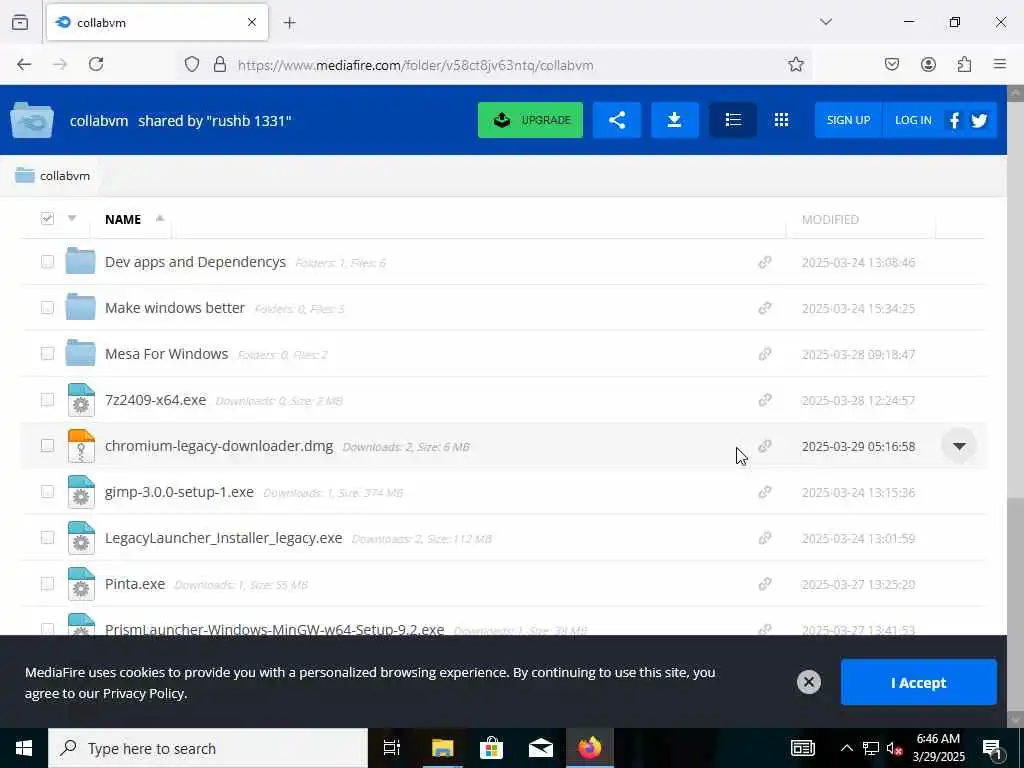The image size is (1024, 768).
Task: Copy link for Make windows better
Action: (765, 308)
